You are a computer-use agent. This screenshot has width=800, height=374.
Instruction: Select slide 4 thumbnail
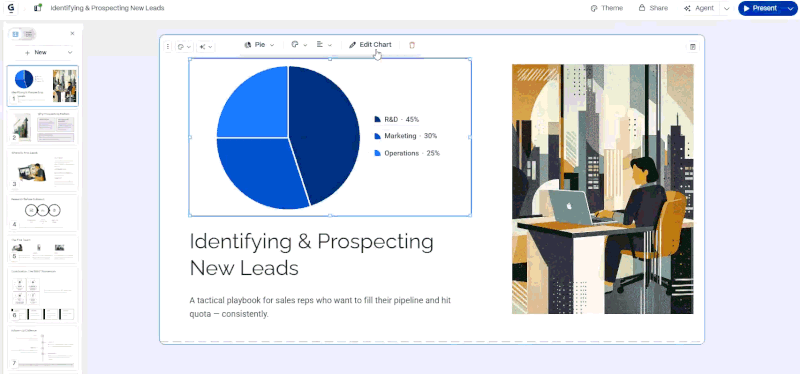[43, 213]
